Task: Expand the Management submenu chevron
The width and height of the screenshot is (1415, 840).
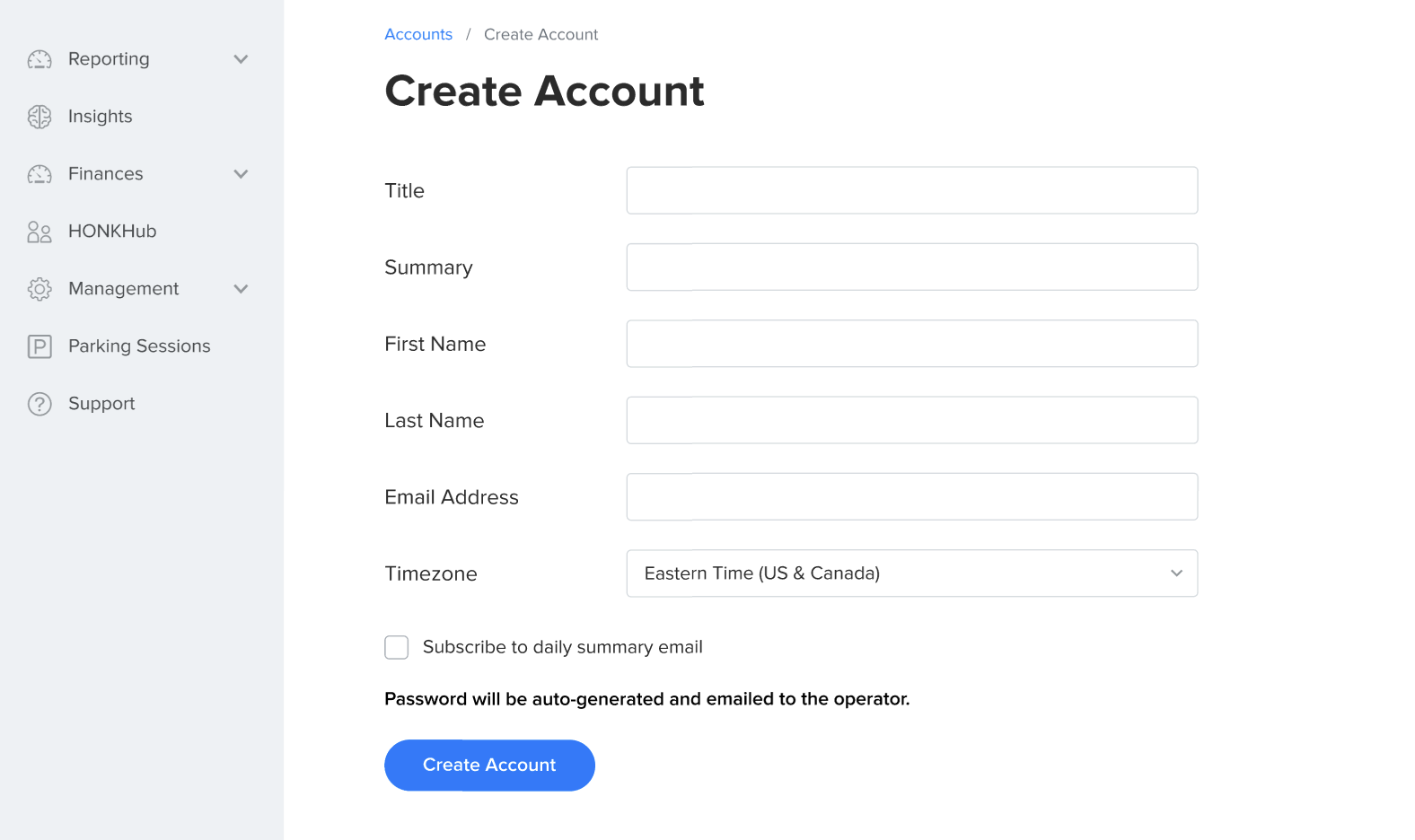Action: (x=241, y=289)
